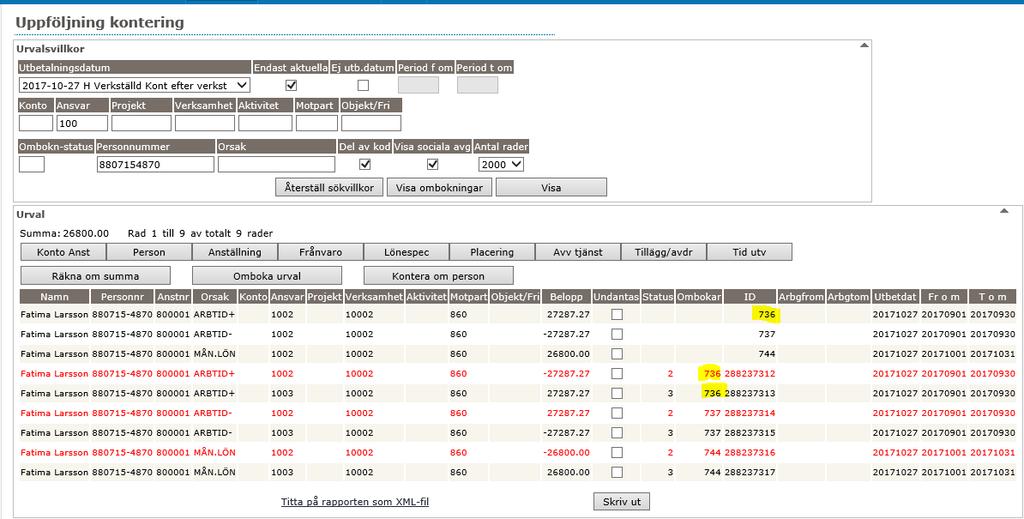The width and height of the screenshot is (1024, 519).
Task: Check Undantas for row ID 736
Action: coord(616,315)
